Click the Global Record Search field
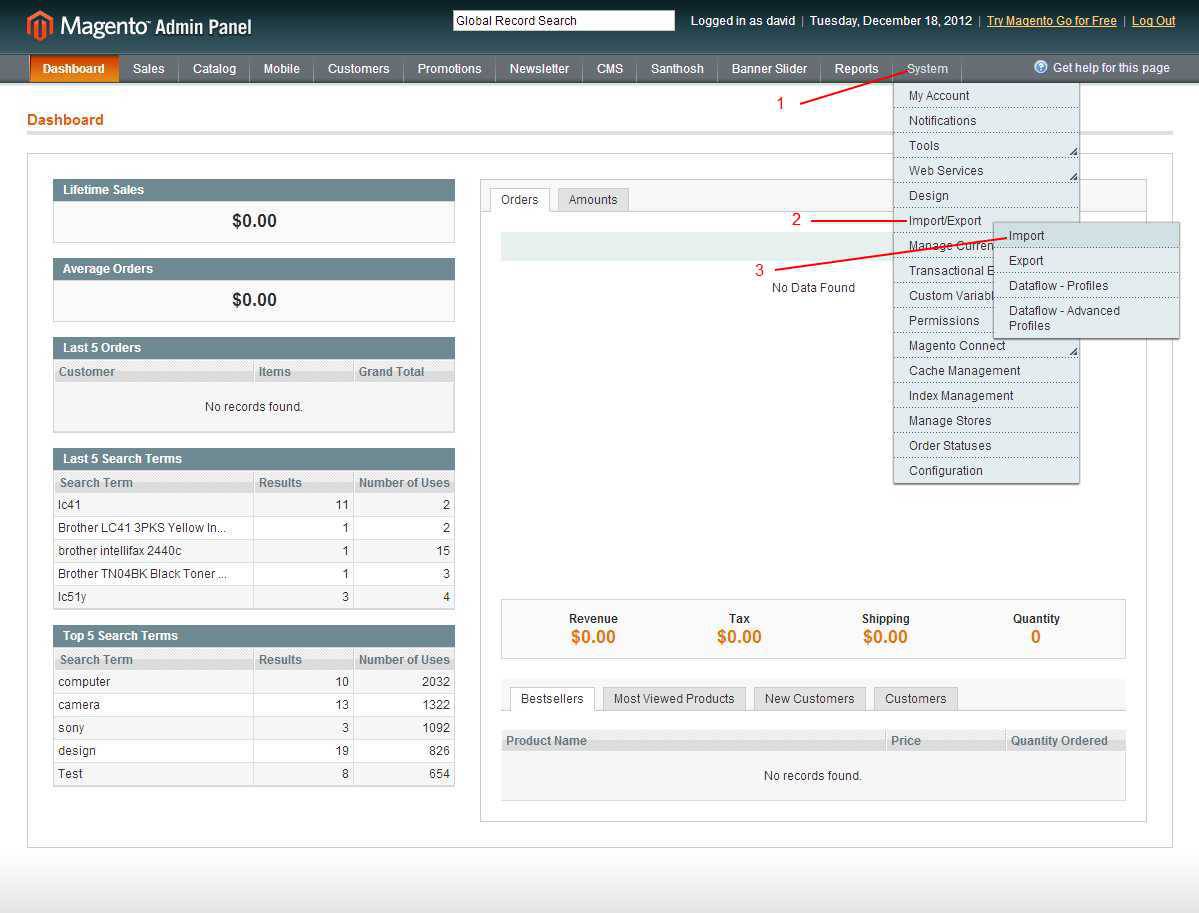Viewport: 1199px width, 913px height. coord(562,19)
